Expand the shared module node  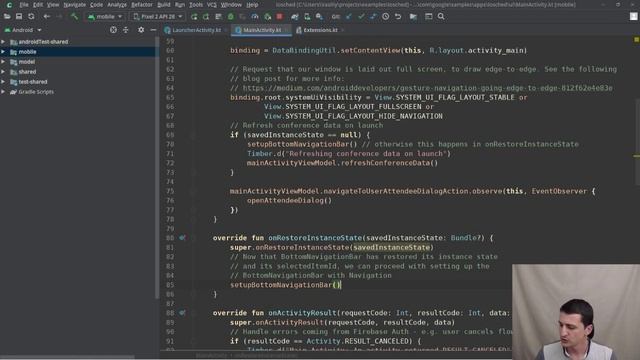pyautogui.click(x=3, y=72)
